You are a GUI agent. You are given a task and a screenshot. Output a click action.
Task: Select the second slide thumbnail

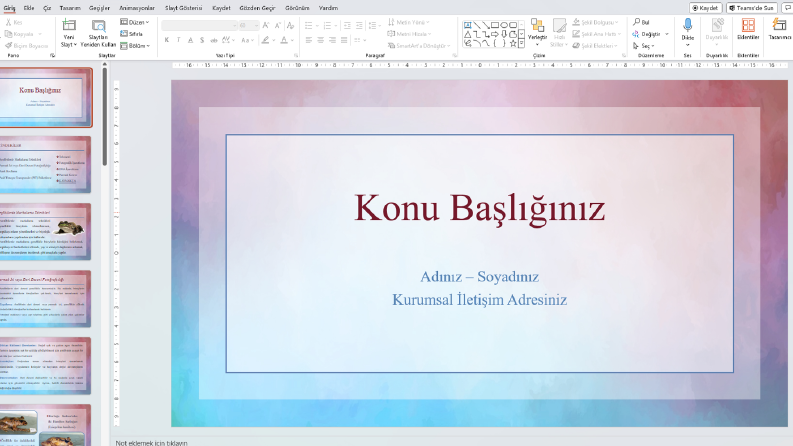(x=45, y=164)
